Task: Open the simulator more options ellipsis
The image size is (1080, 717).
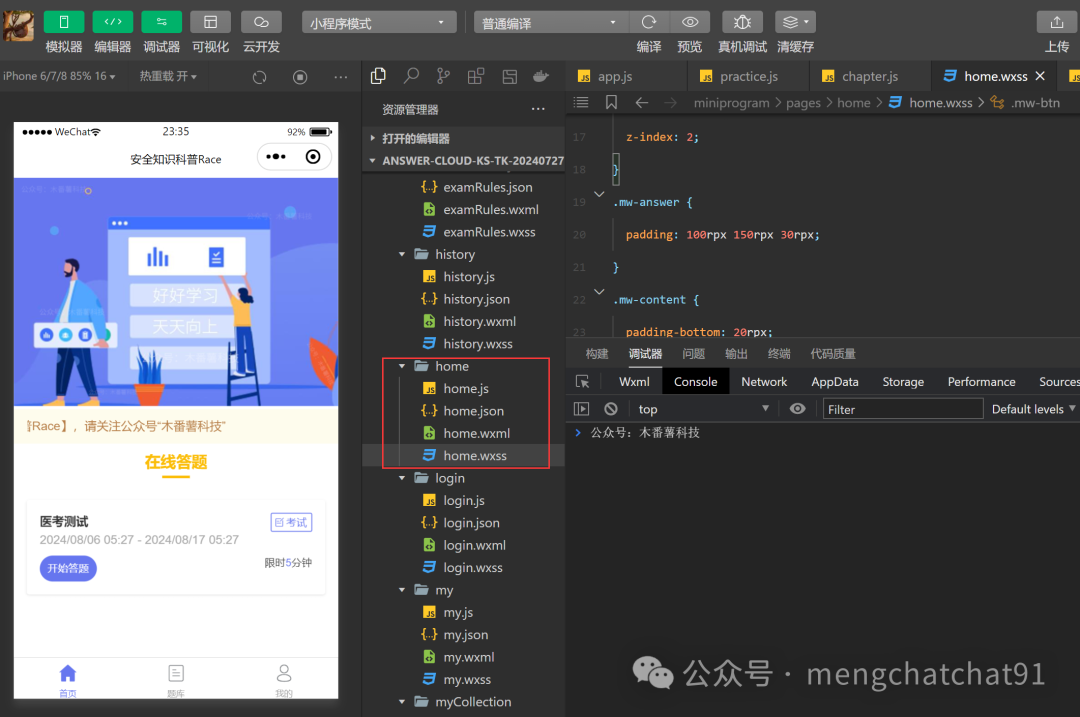Action: (x=340, y=77)
